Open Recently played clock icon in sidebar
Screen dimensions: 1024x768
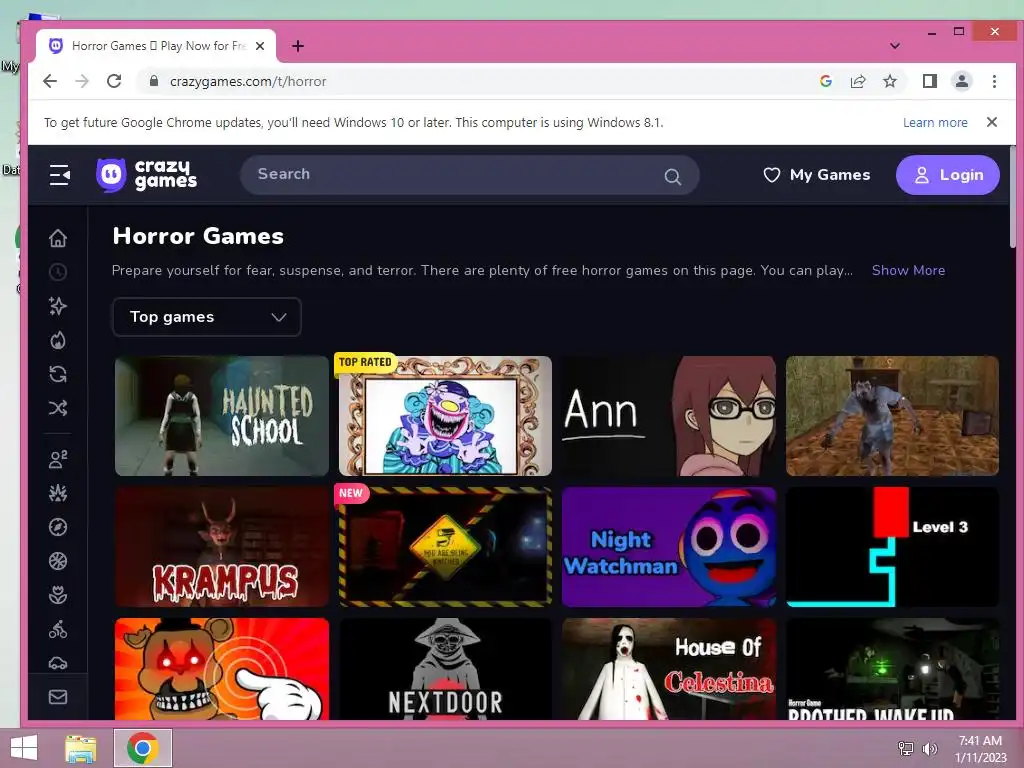(x=58, y=272)
